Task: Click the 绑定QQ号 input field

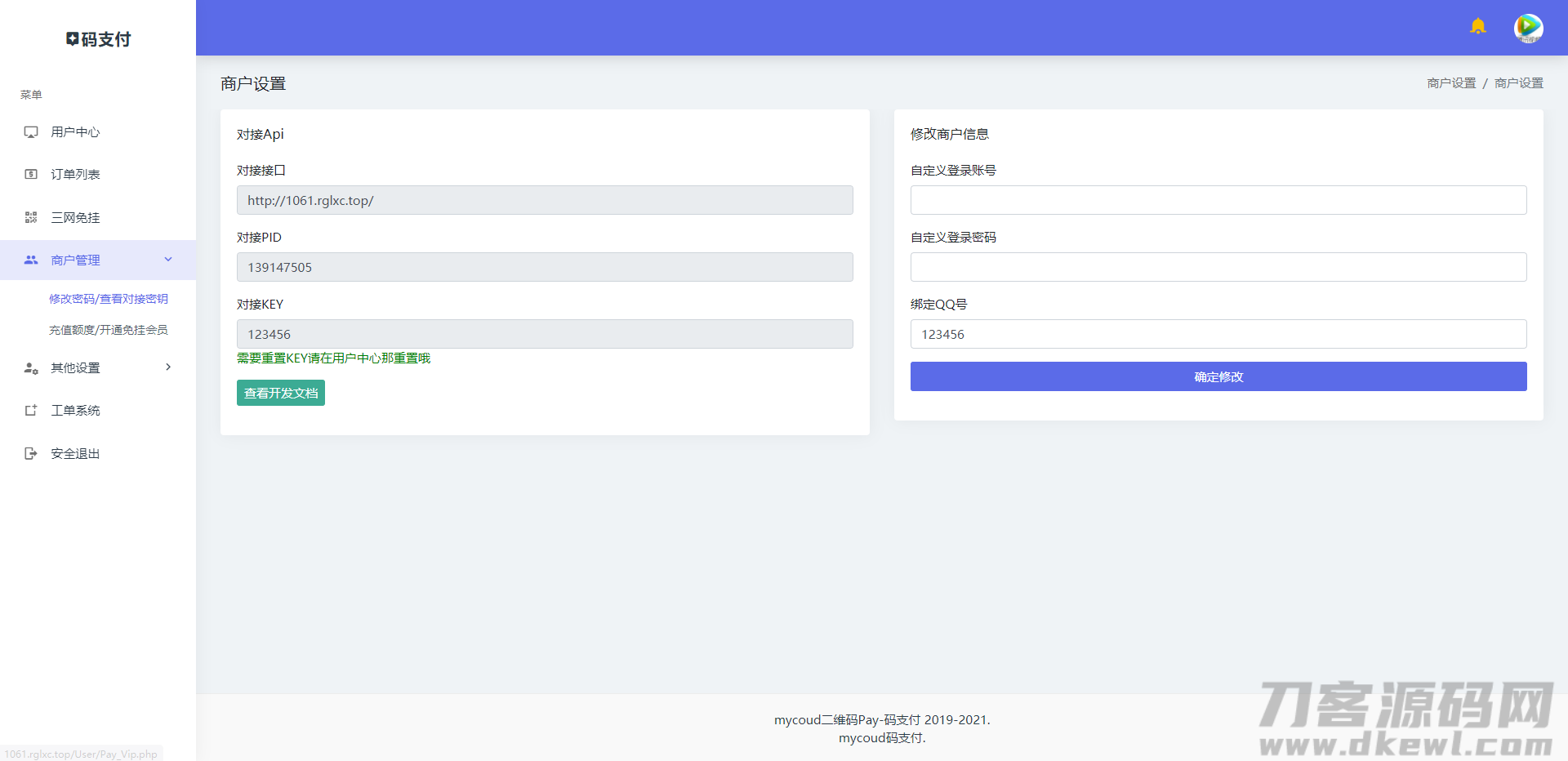Action: coord(1218,334)
